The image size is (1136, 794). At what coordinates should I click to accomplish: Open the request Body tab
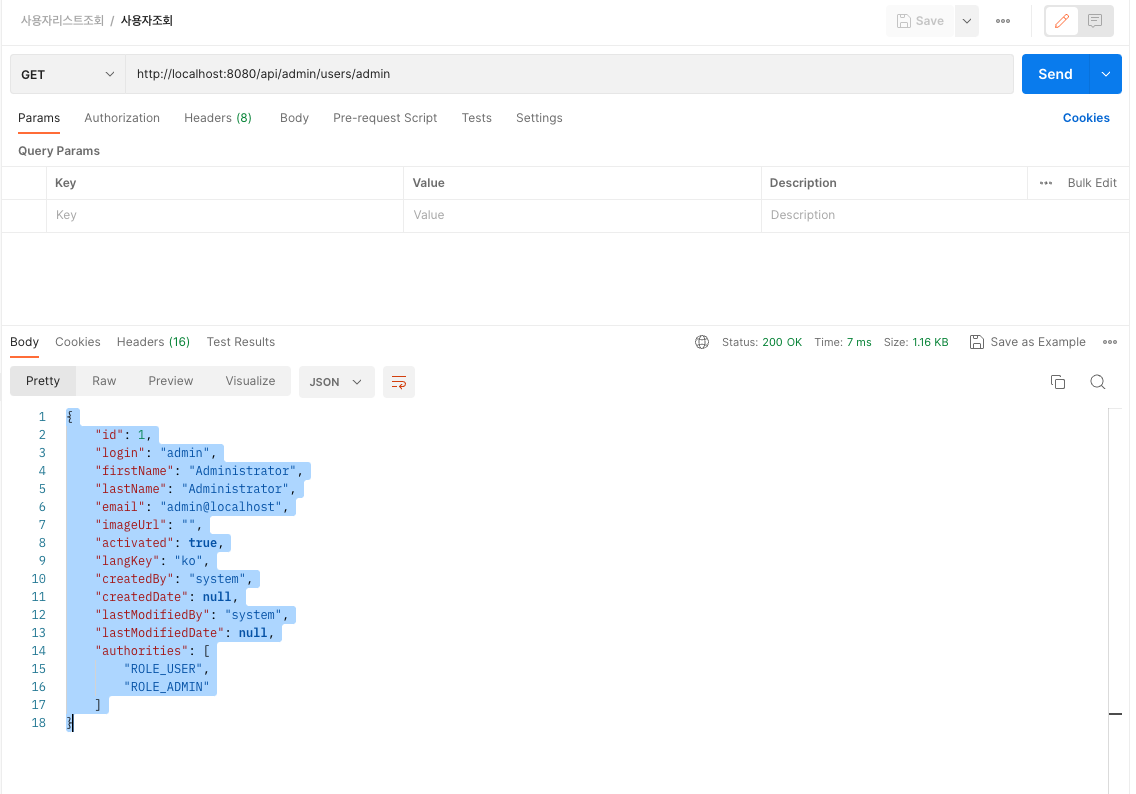pos(294,118)
